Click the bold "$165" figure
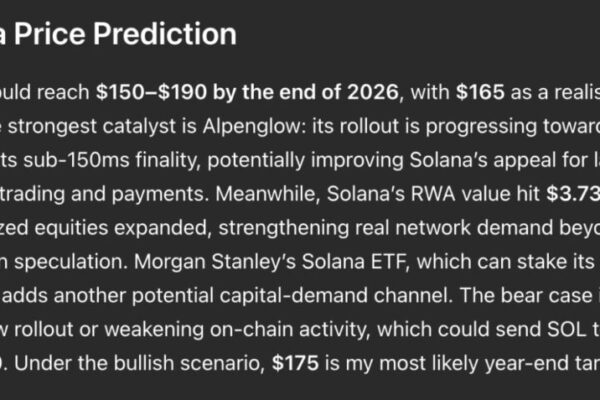600x400 pixels. coord(480,92)
